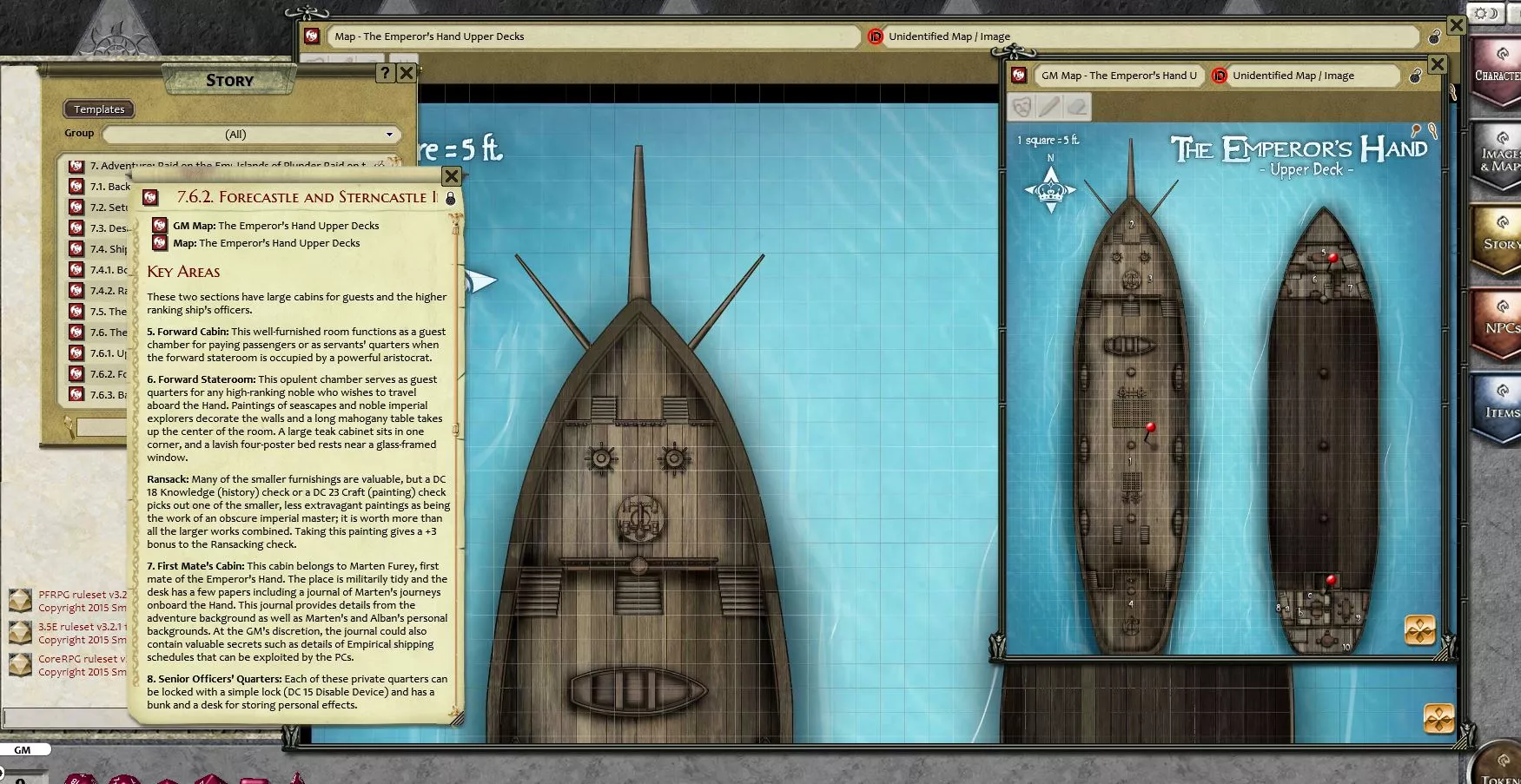
Task: Close the Story list window
Action: 406,73
